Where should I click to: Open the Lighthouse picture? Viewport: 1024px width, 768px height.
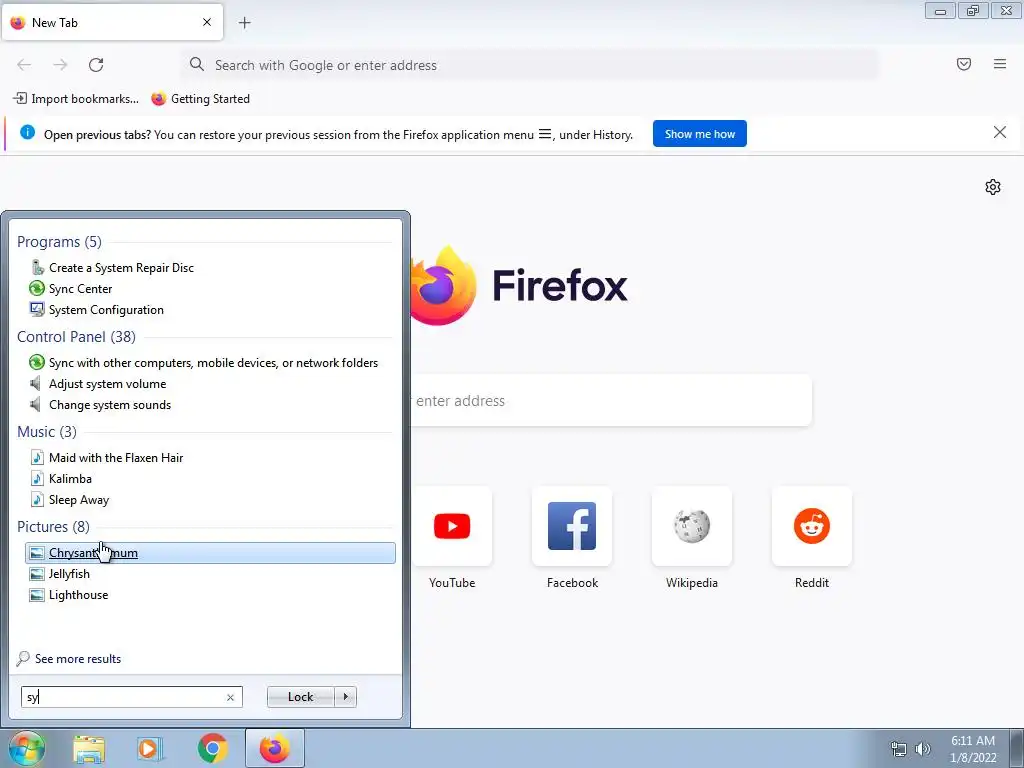210,595
